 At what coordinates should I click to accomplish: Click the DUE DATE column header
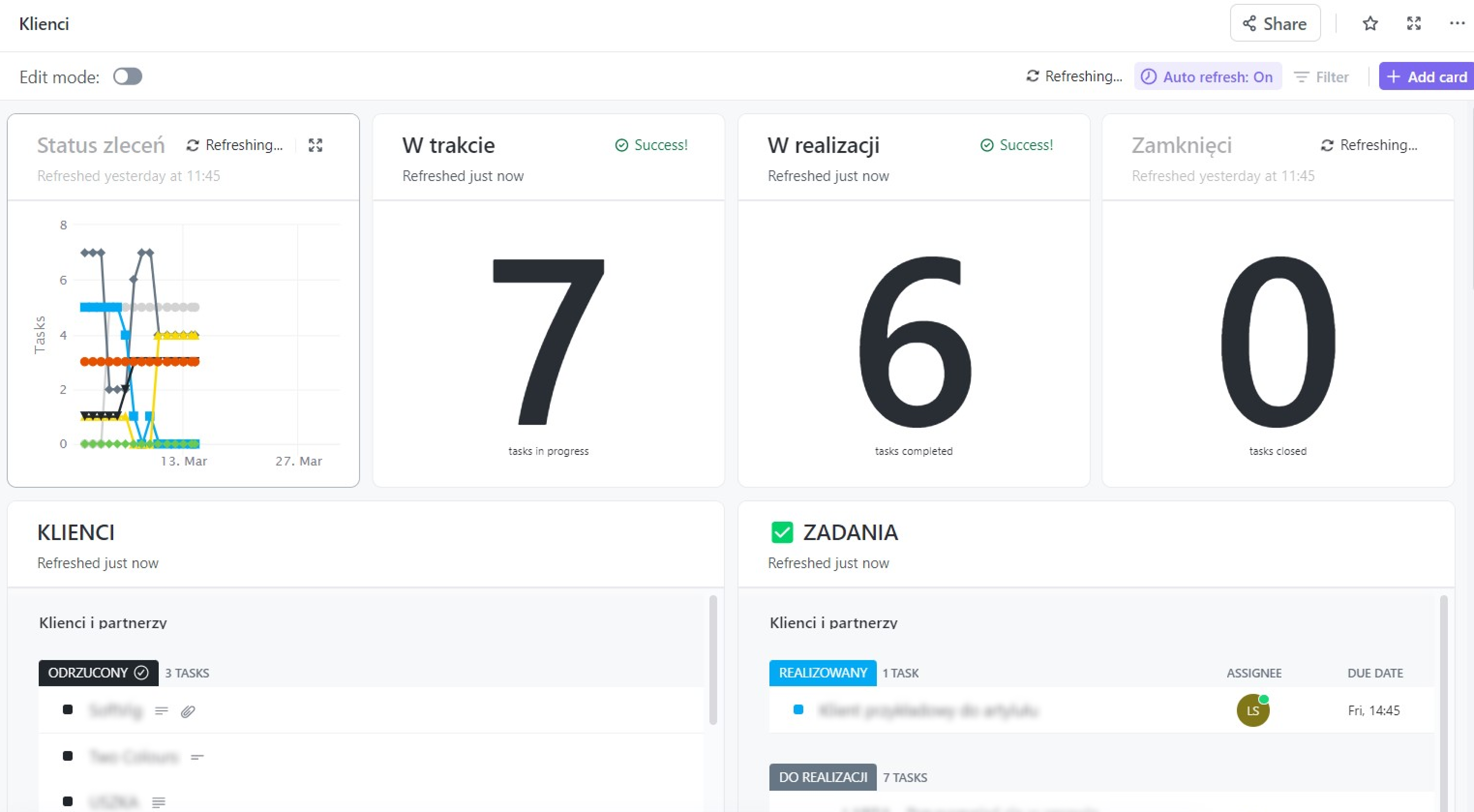click(x=1375, y=673)
